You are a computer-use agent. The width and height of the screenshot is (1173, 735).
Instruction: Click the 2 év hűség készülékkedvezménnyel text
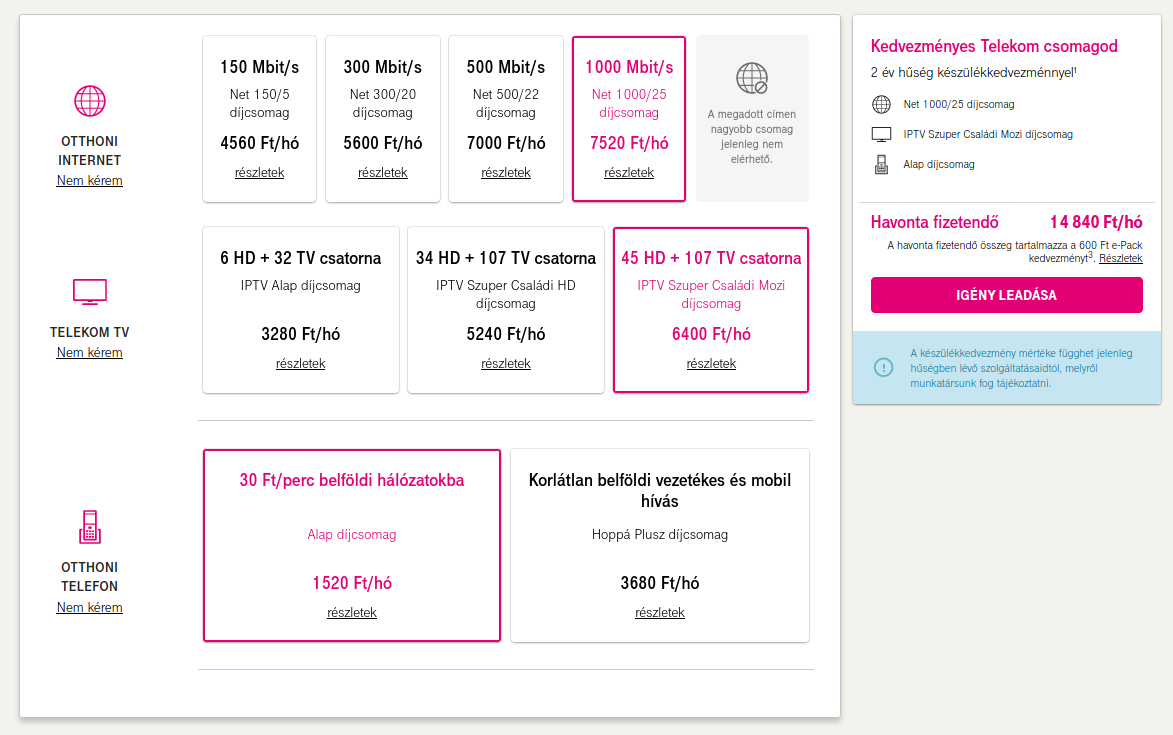tap(973, 73)
